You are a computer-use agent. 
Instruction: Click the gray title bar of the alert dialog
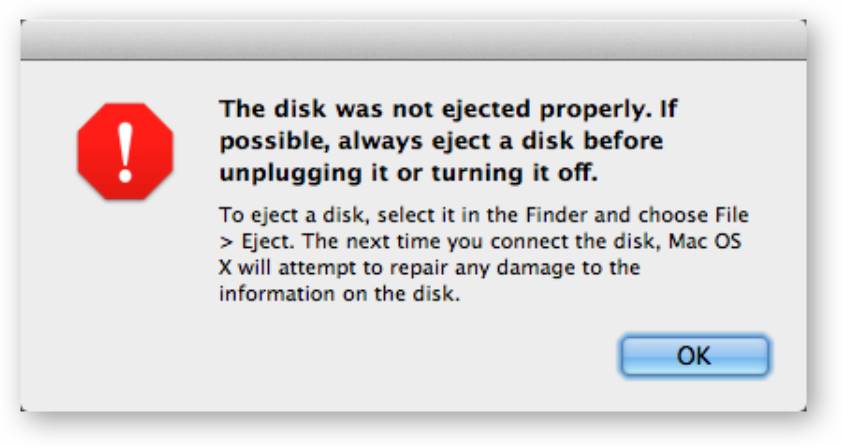point(413,40)
